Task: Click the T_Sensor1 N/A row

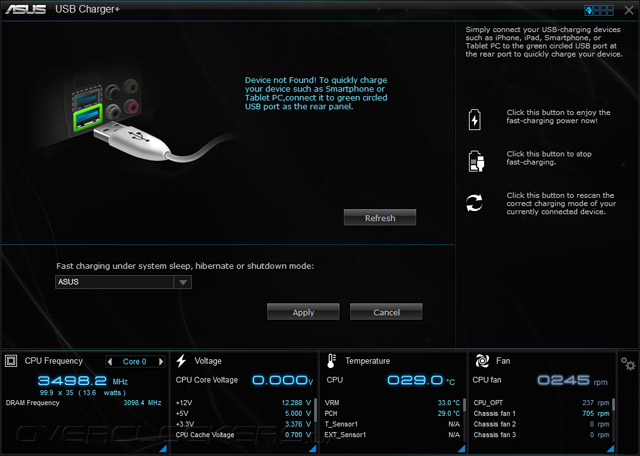Action: (392, 424)
